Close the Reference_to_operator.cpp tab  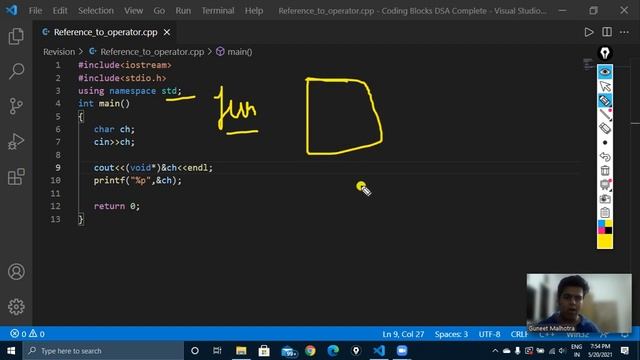(167, 32)
